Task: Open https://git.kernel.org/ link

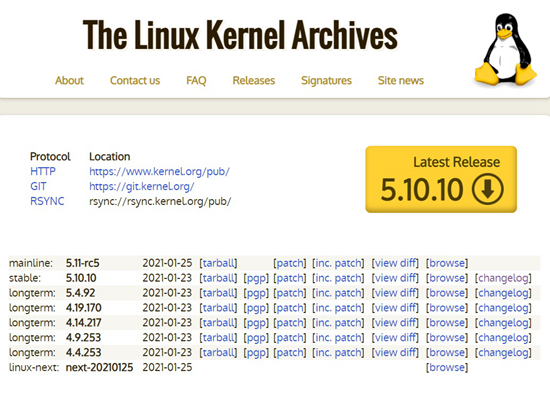Action: 141,186
